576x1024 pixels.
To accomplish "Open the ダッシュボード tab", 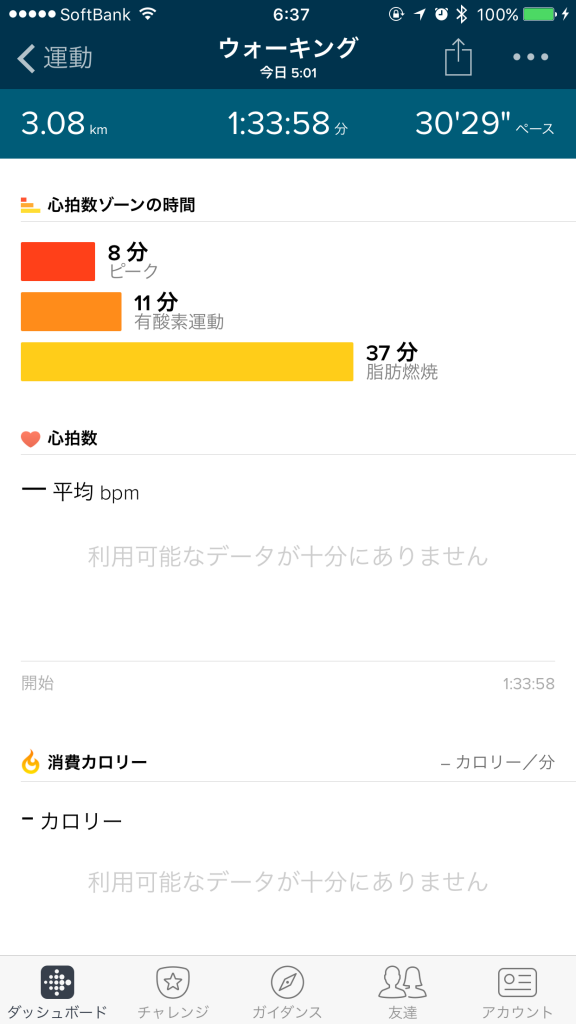I will coord(57,993).
